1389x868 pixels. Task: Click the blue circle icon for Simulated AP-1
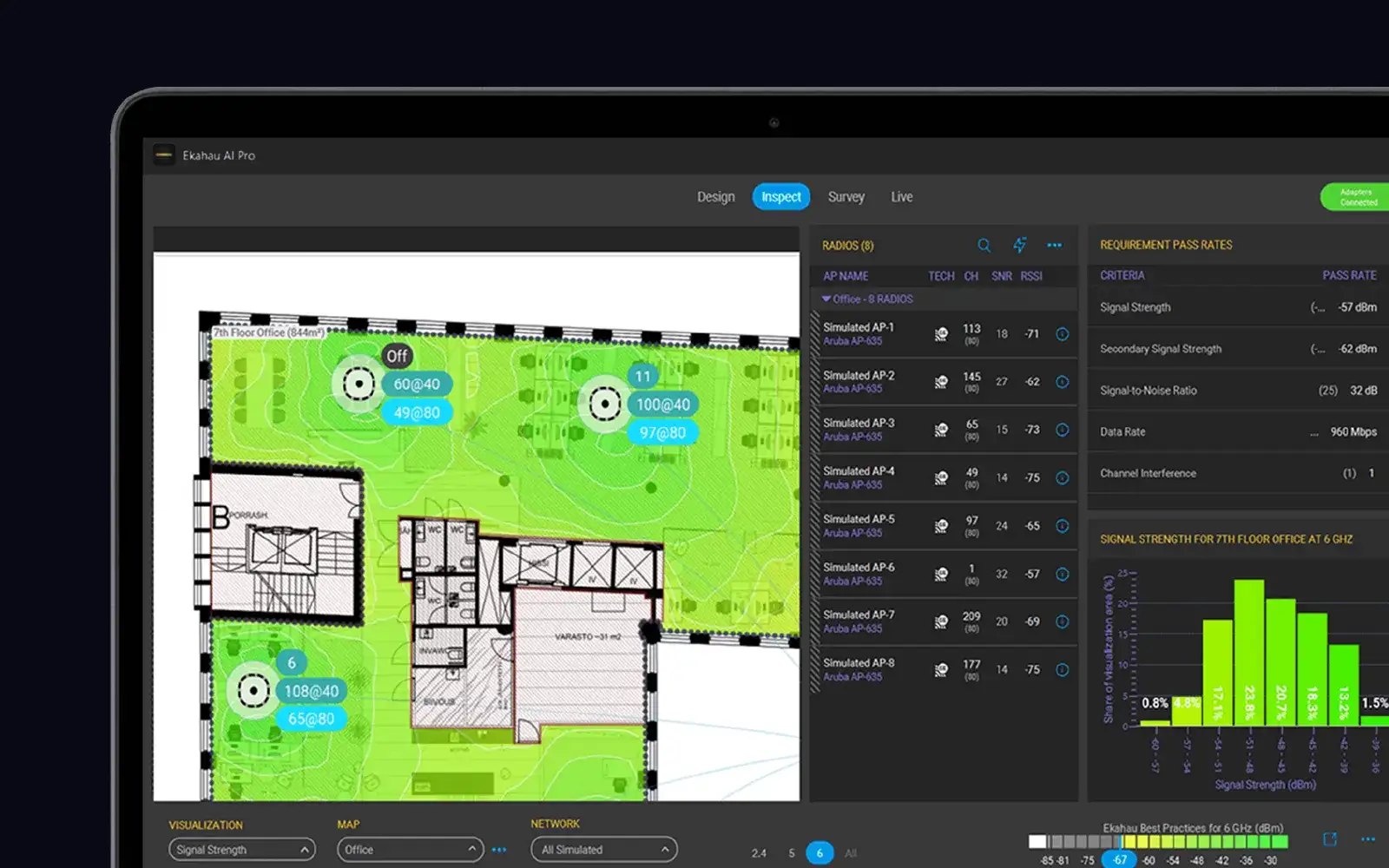(x=1062, y=334)
